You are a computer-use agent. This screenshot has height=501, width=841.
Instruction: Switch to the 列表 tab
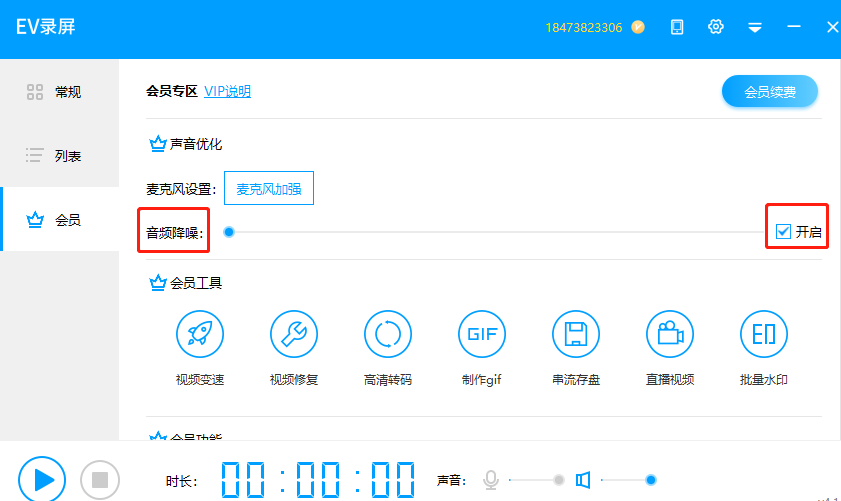(x=60, y=156)
